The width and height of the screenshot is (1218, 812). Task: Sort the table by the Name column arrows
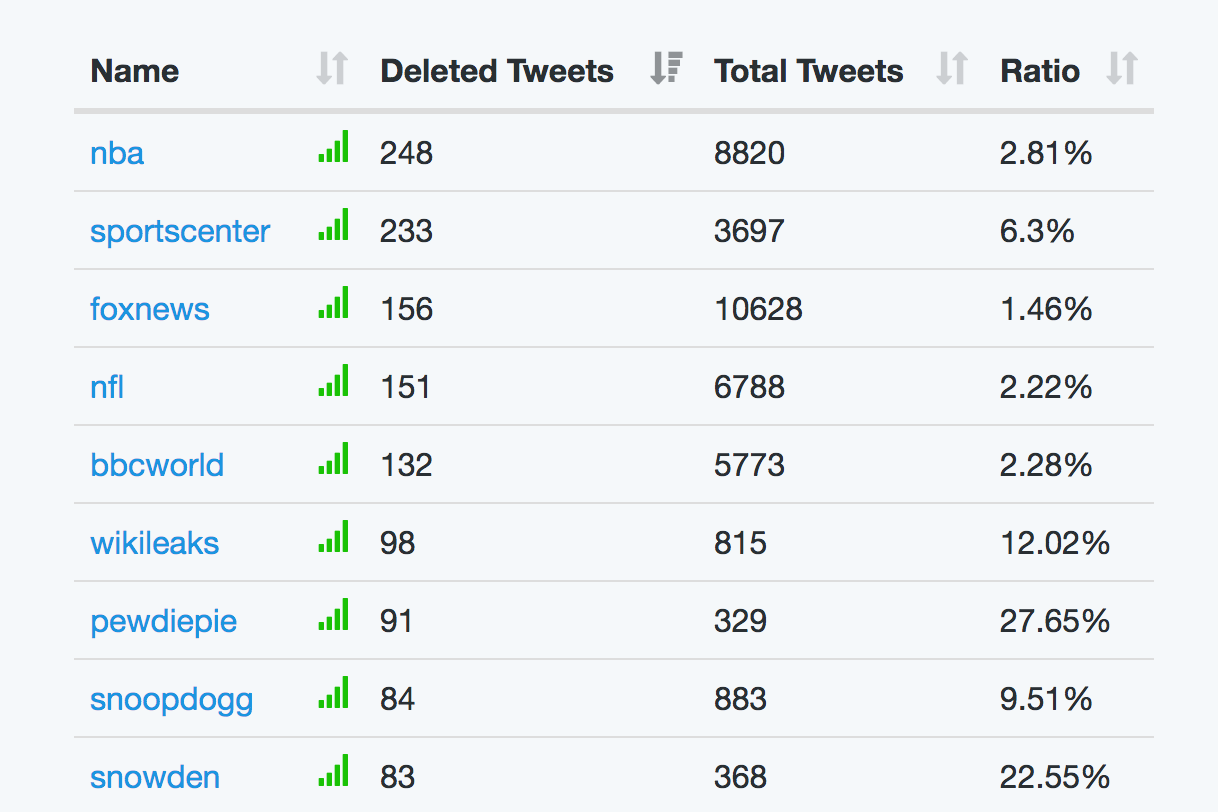point(331,69)
